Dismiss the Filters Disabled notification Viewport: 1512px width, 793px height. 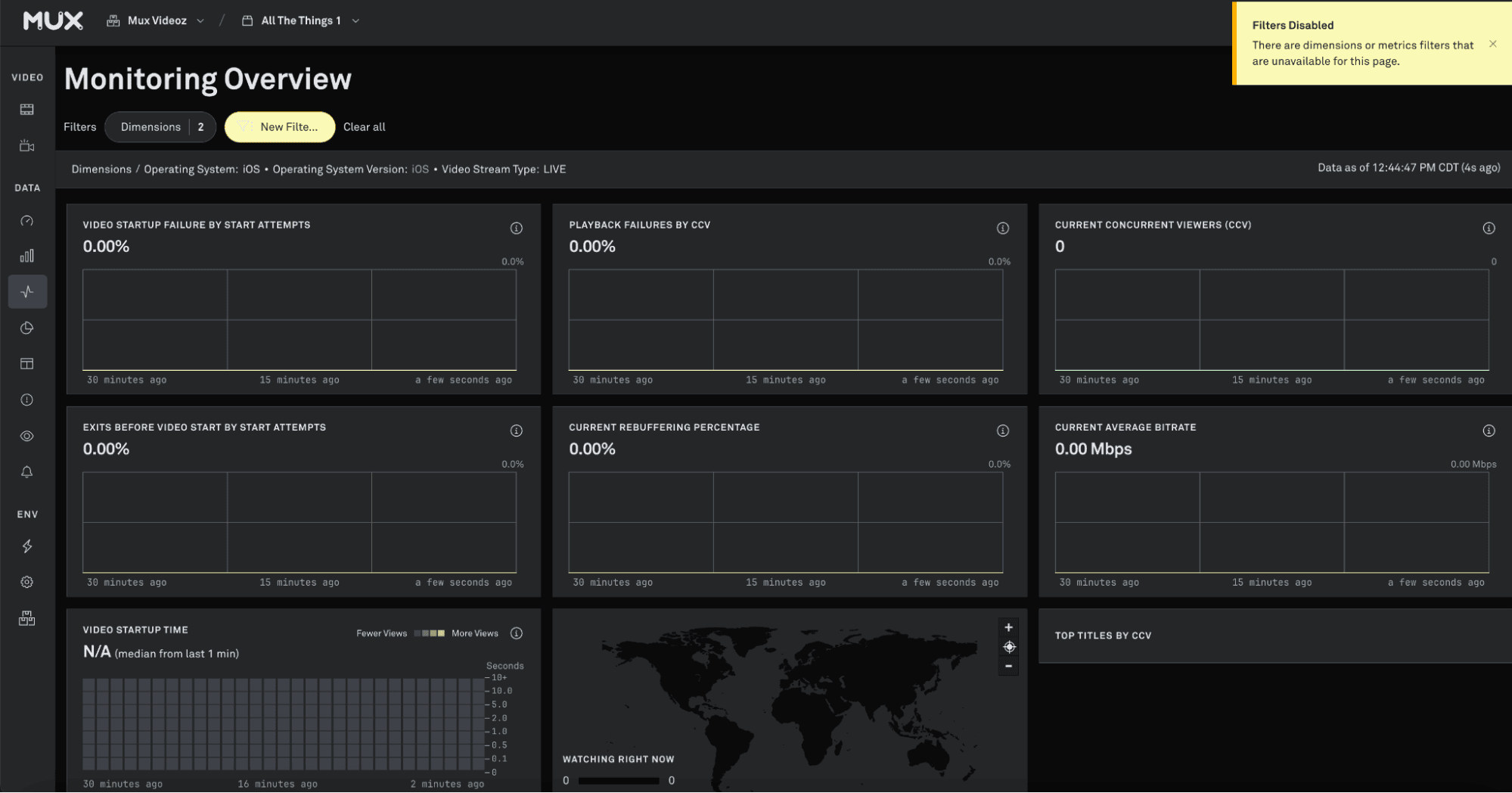click(1492, 44)
